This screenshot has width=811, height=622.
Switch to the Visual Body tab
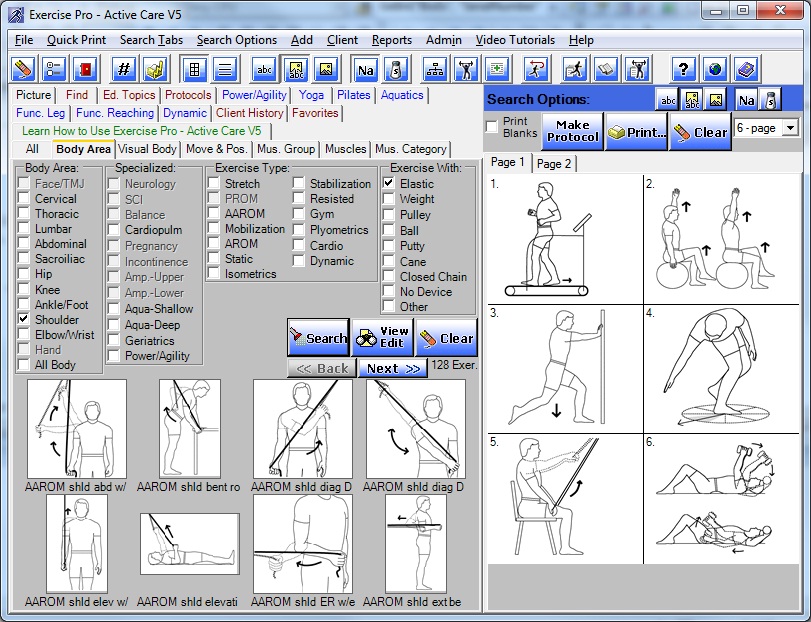coord(147,149)
